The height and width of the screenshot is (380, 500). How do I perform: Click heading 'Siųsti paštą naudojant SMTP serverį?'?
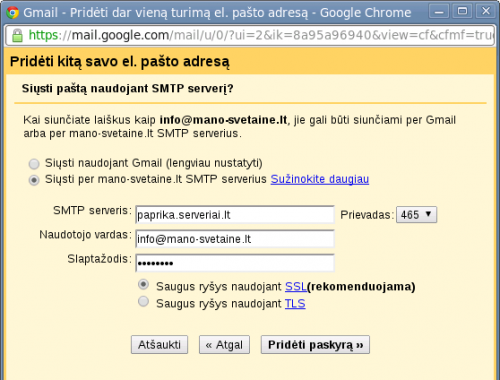[128, 89]
